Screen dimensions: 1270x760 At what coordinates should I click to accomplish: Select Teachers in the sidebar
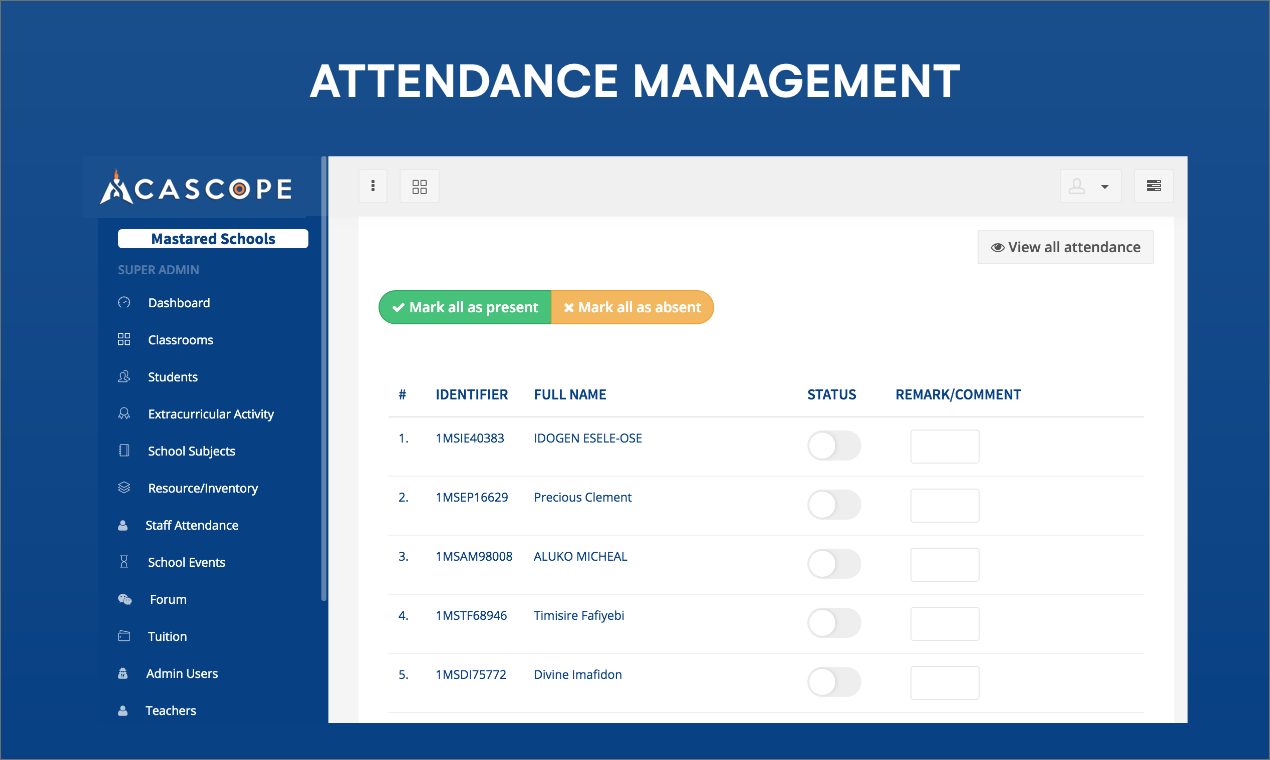coord(171,710)
